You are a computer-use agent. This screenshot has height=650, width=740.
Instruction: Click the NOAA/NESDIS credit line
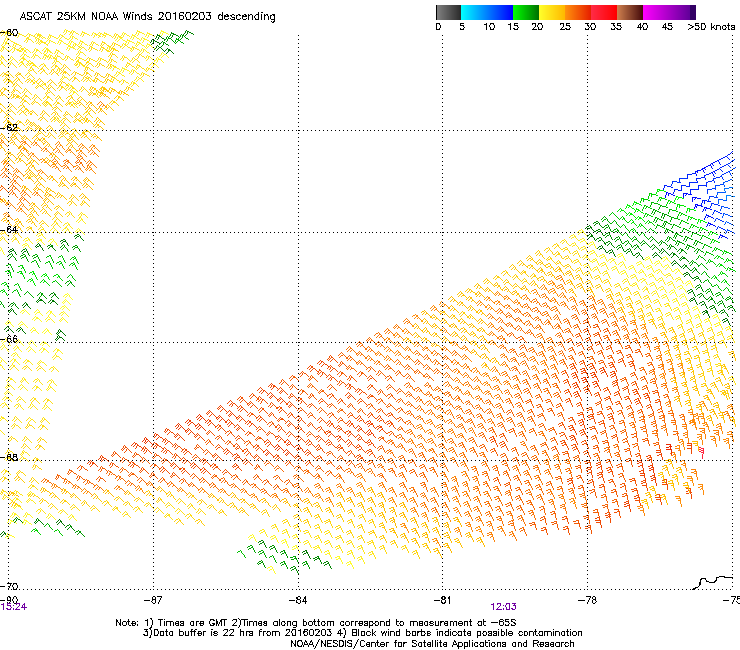pyautogui.click(x=432, y=644)
